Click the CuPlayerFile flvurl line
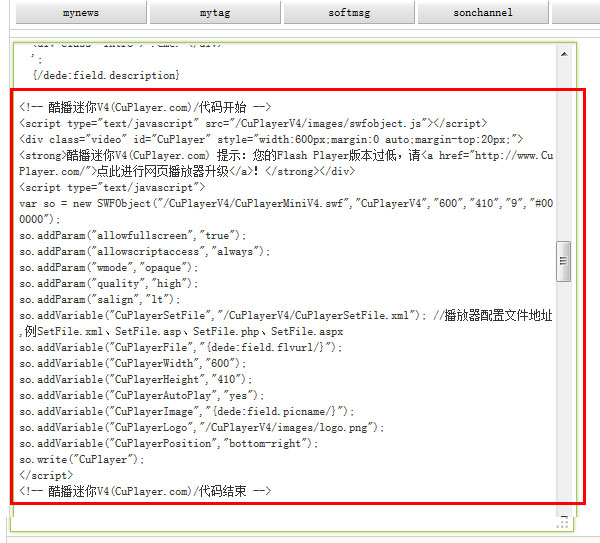 tap(181, 347)
